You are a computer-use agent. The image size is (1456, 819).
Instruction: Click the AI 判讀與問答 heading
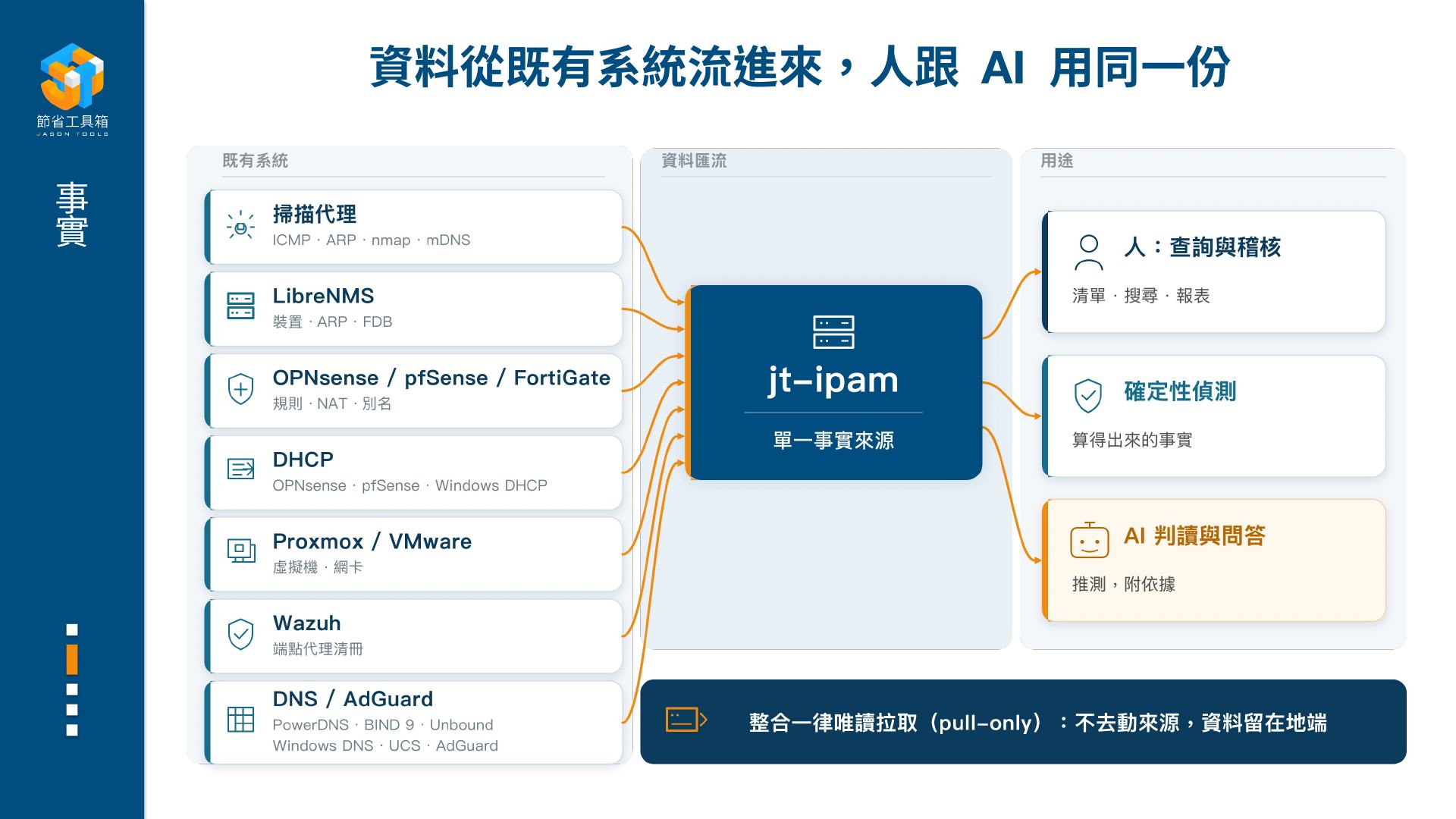point(1194,536)
